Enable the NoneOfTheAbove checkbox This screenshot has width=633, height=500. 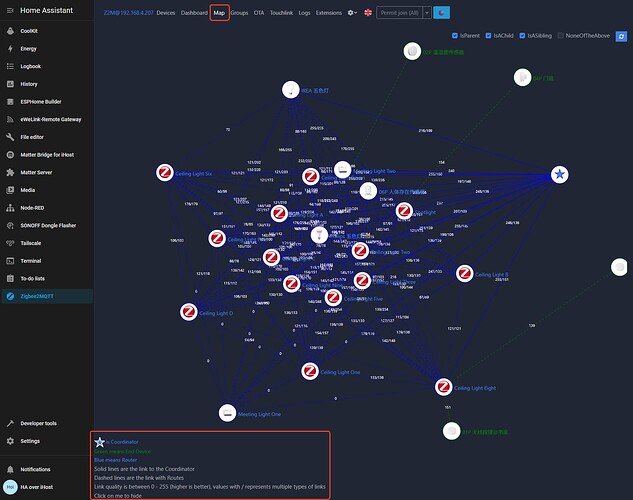coord(560,36)
